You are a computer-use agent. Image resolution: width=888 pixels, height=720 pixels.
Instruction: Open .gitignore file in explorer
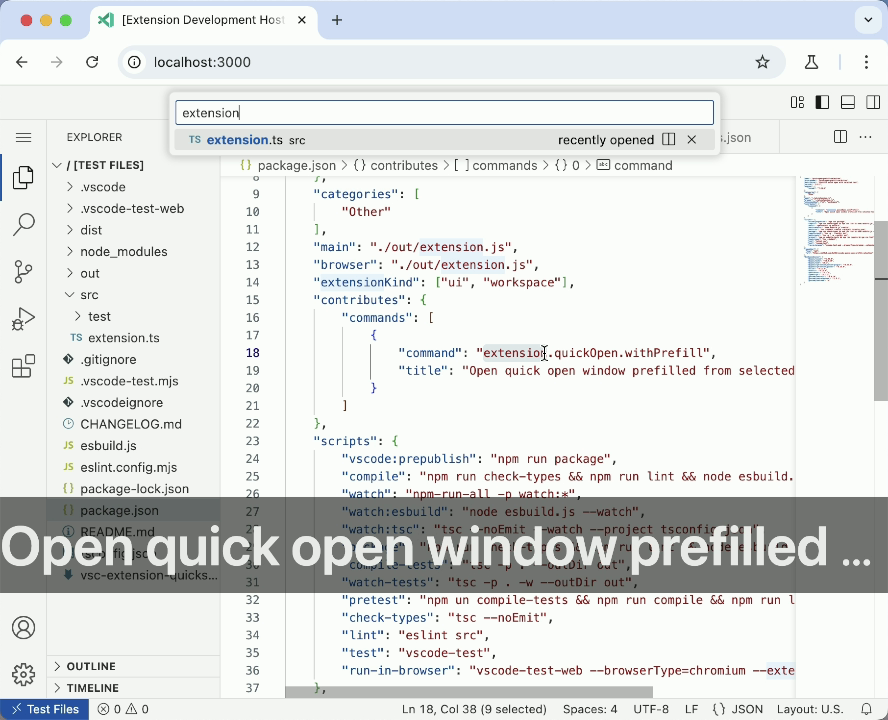click(134, 359)
